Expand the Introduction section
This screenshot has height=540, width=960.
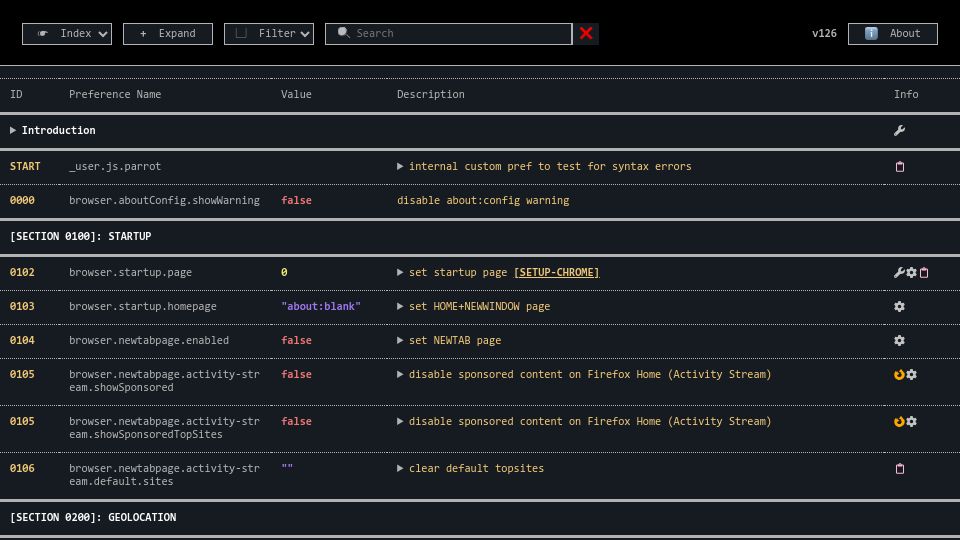point(13,130)
